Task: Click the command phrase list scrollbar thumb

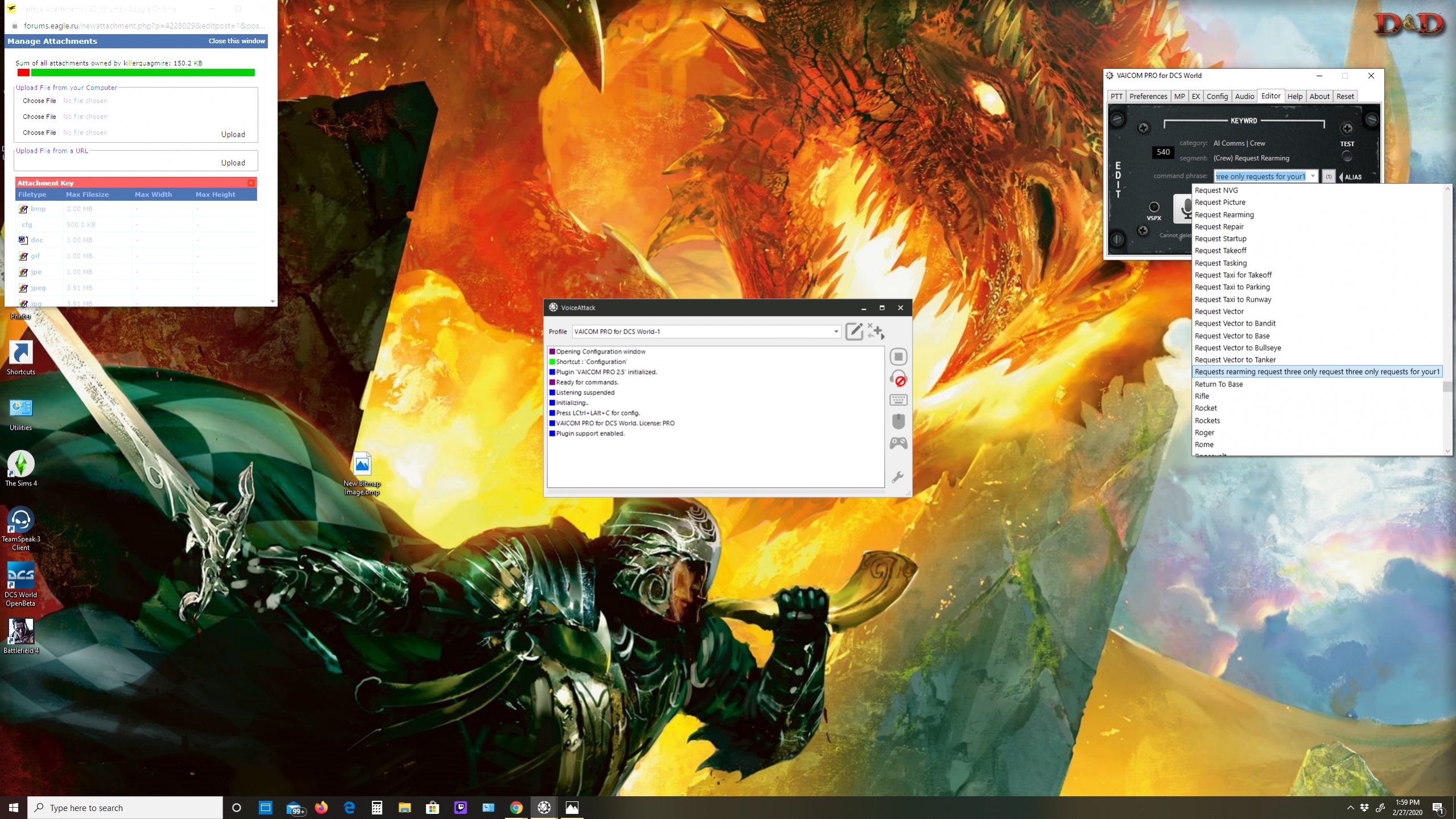Action: (1447, 387)
